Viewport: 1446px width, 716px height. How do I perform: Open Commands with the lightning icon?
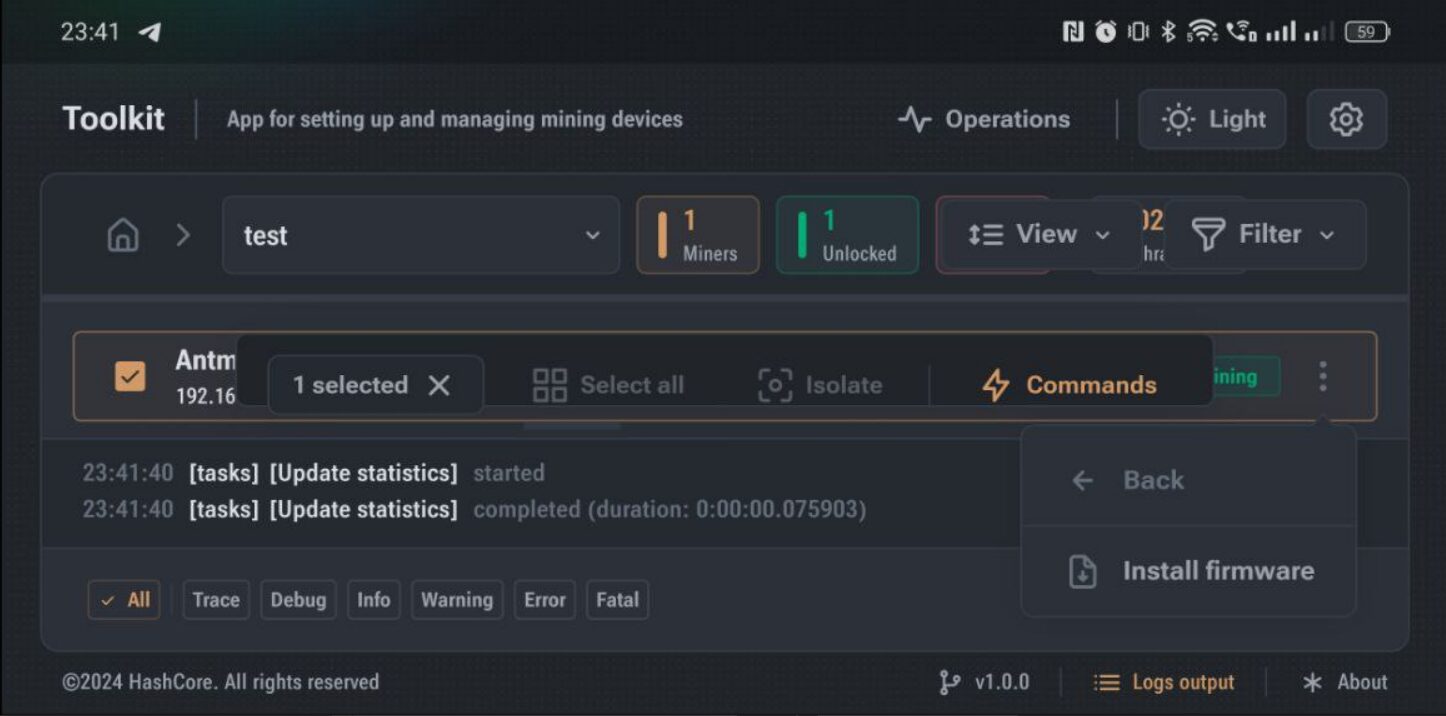[996, 385]
